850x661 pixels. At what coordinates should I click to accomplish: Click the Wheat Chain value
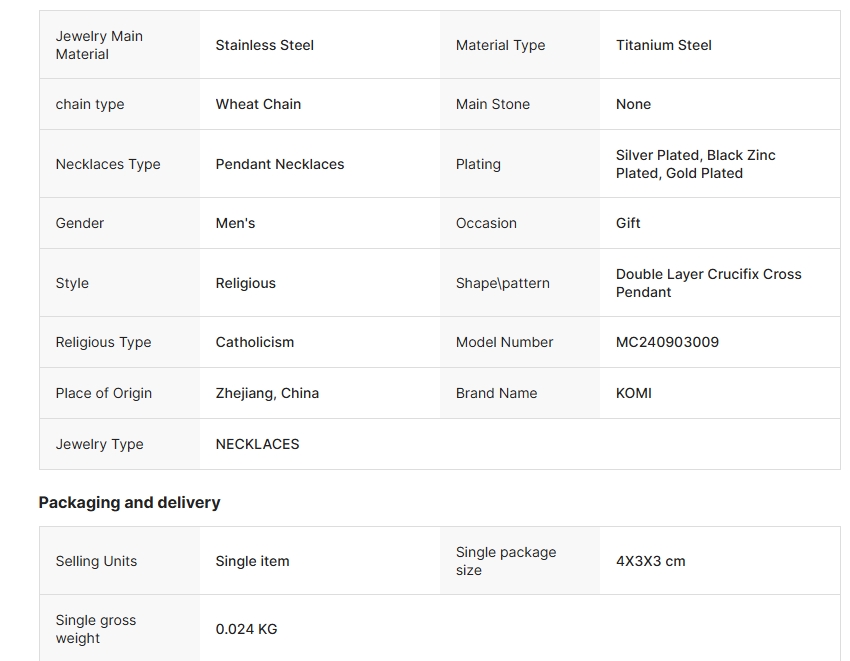point(258,104)
